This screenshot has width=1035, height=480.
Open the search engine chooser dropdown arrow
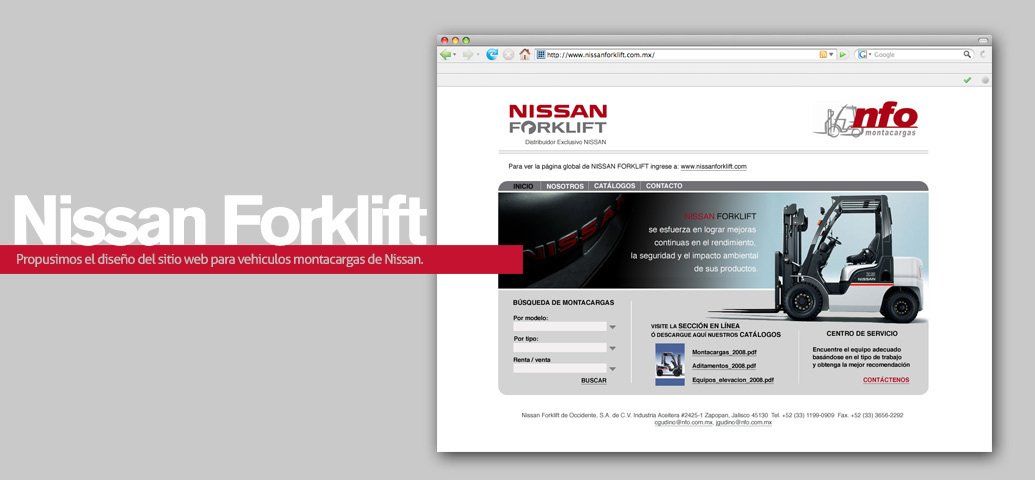(870, 55)
